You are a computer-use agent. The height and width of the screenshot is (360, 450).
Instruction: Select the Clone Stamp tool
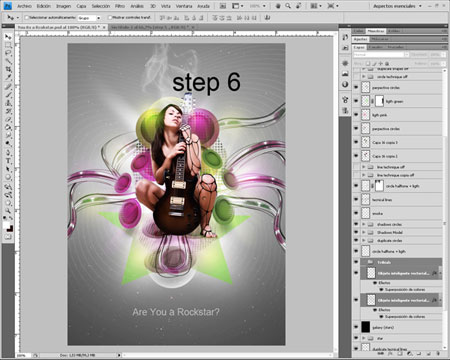[8, 103]
